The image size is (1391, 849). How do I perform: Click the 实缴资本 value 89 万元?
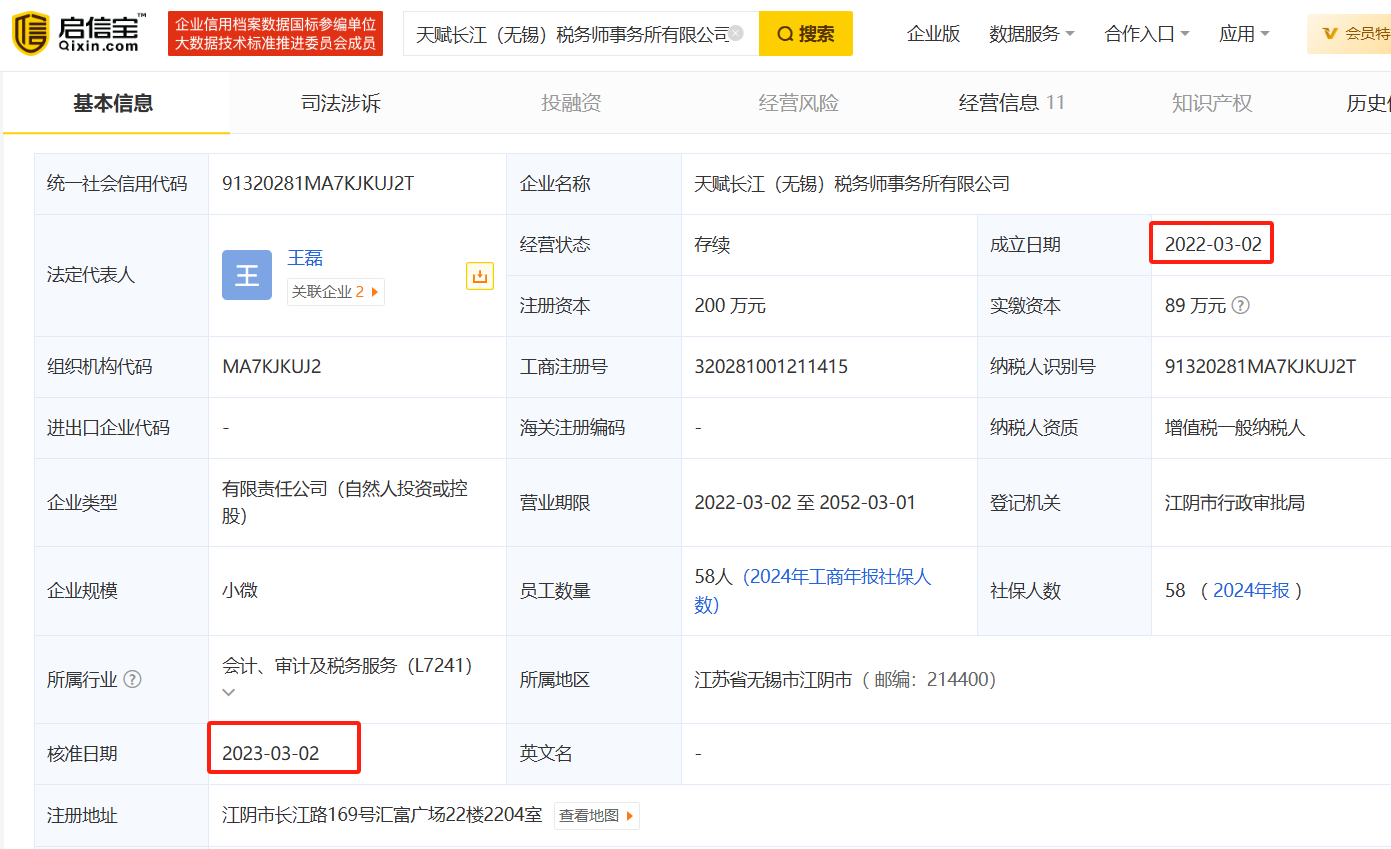pos(1195,306)
